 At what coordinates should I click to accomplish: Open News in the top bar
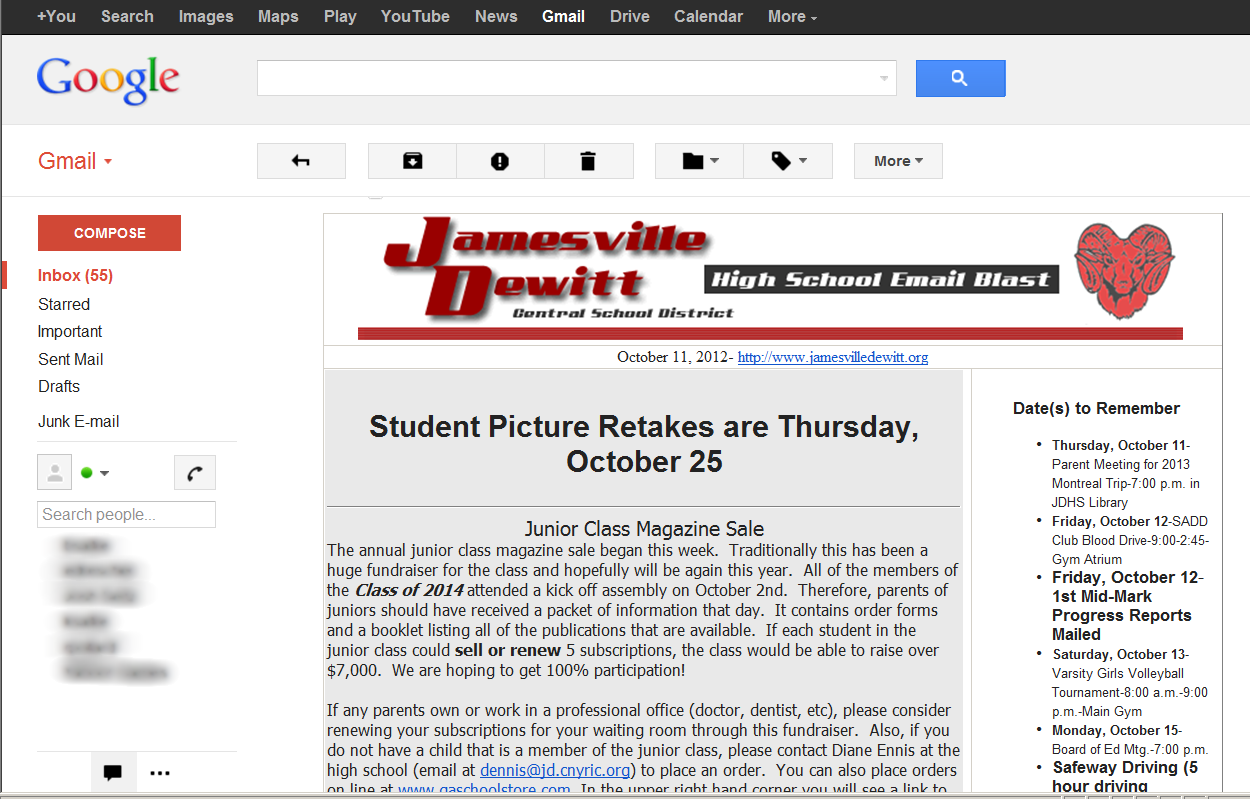(x=496, y=16)
